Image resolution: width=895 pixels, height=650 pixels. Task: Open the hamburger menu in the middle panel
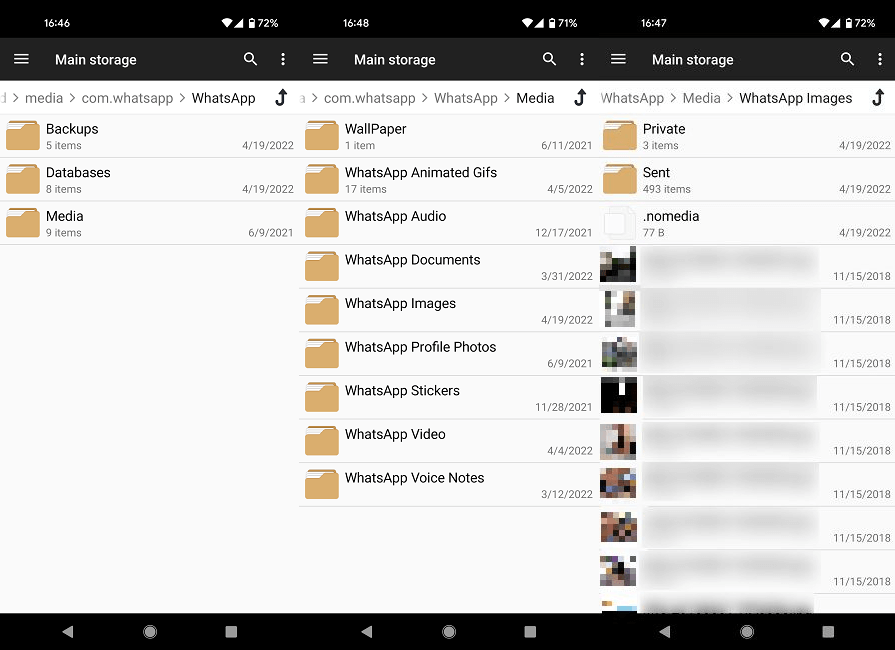click(x=320, y=59)
